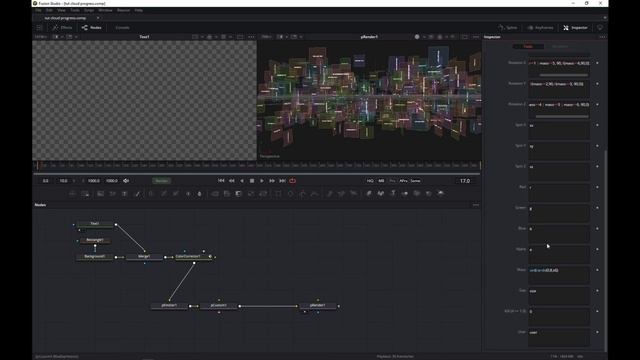640x360 pixels.
Task: Toggle the Inspector panel
Action: pos(576,28)
